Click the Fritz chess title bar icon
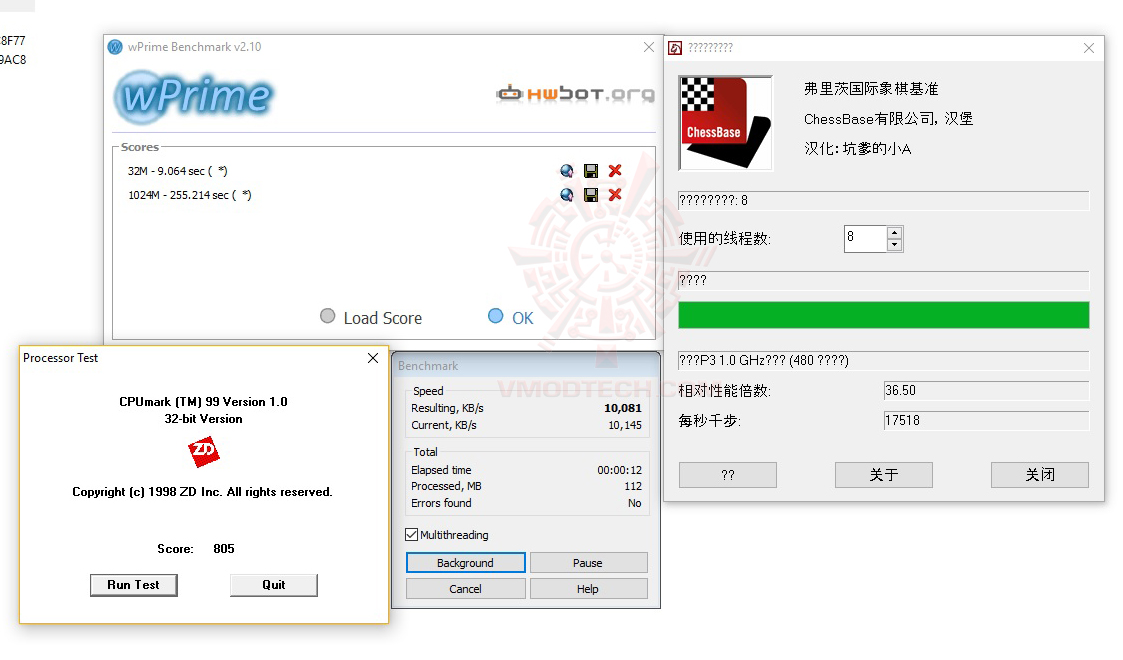 (675, 48)
